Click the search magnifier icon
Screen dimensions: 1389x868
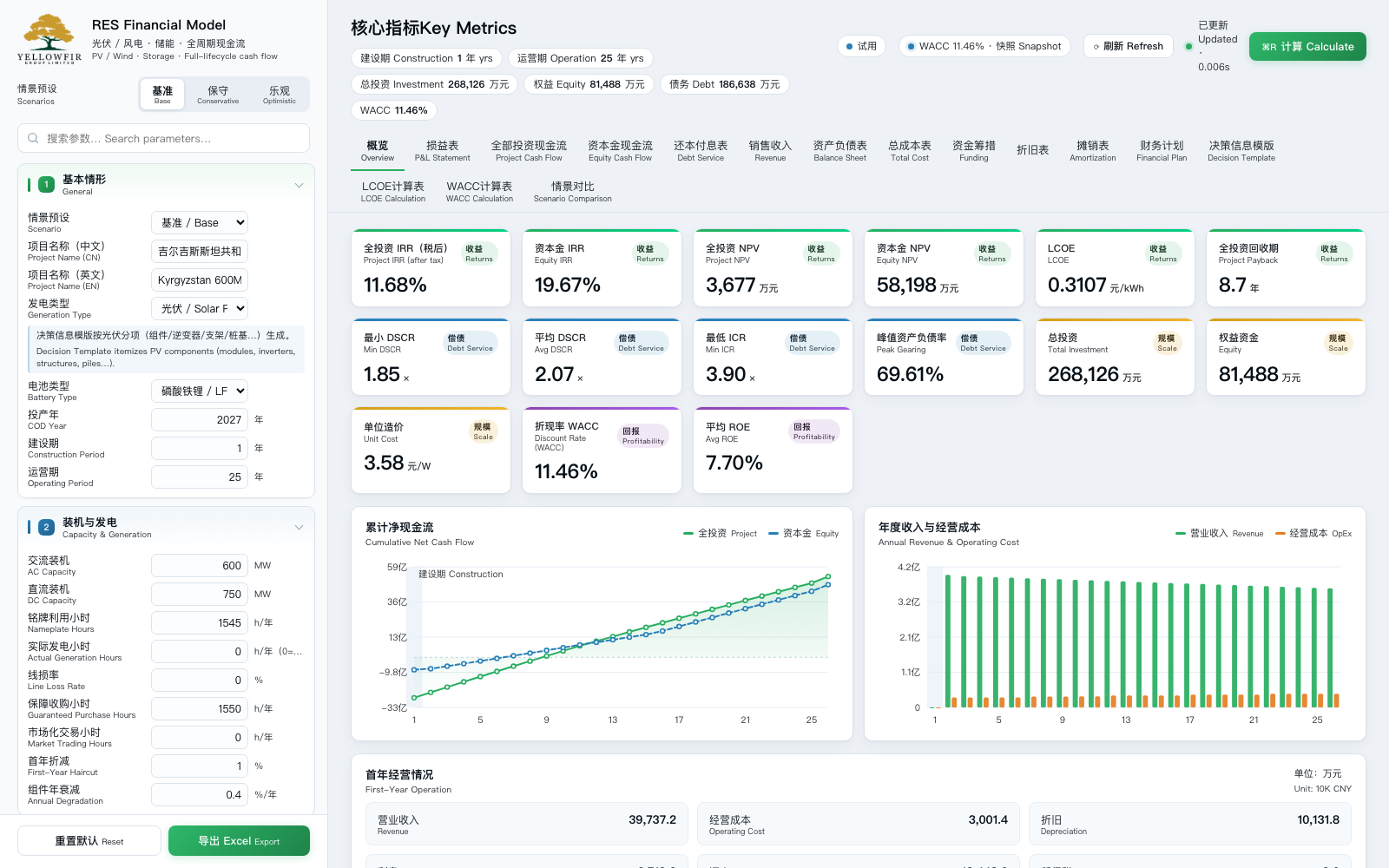pyautogui.click(x=33, y=138)
